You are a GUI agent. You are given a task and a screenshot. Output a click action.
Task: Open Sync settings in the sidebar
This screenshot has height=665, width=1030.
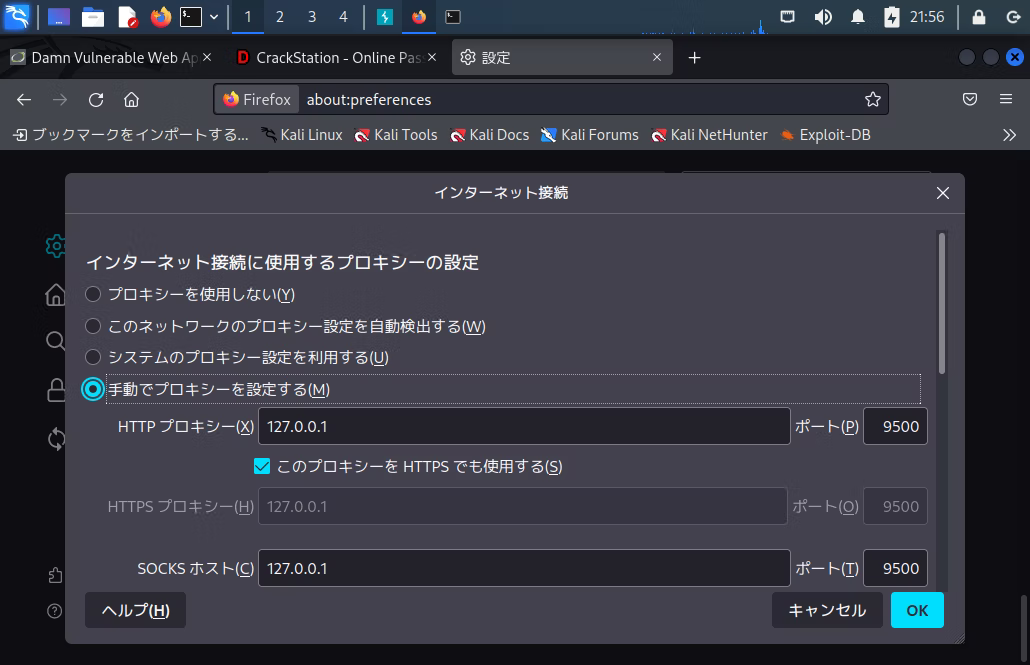pyautogui.click(x=57, y=439)
